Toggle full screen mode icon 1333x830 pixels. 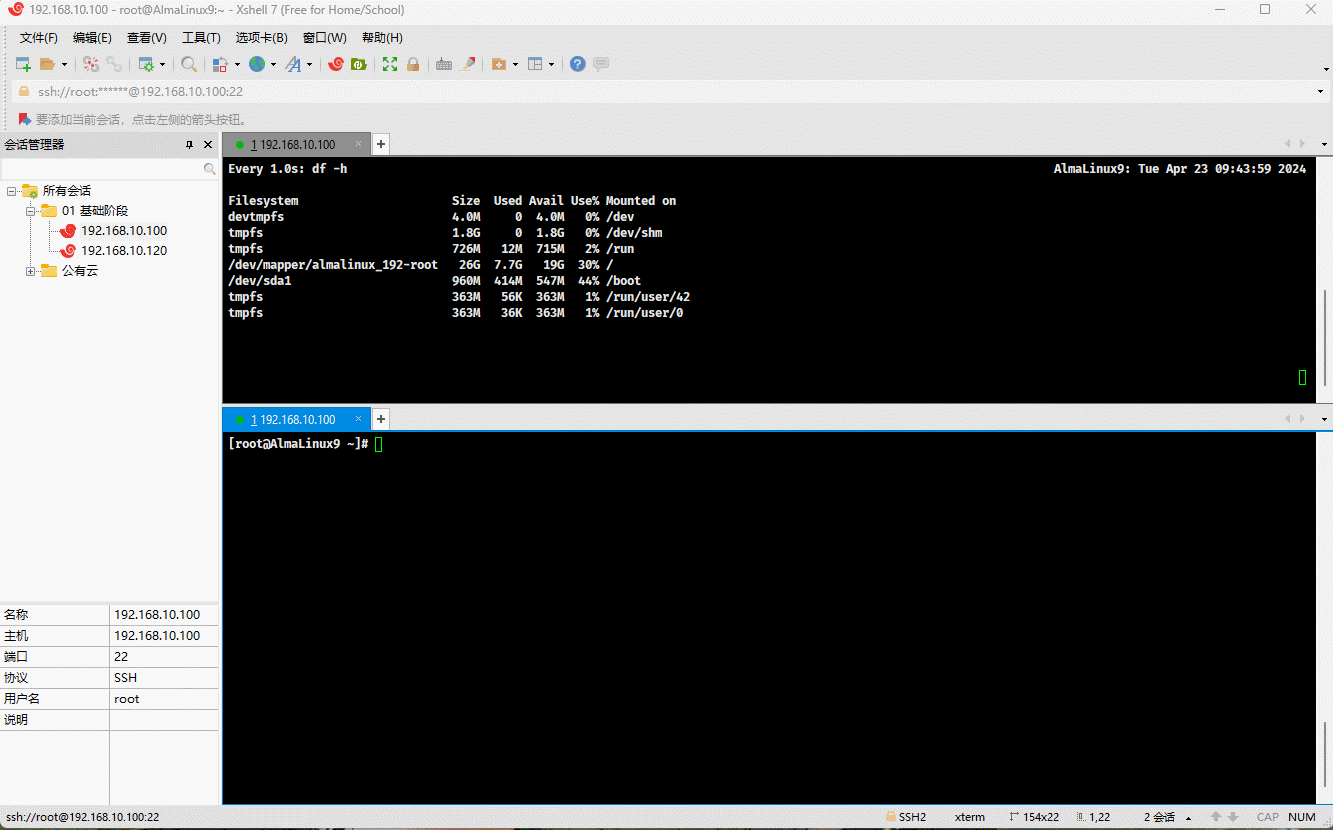click(x=390, y=64)
